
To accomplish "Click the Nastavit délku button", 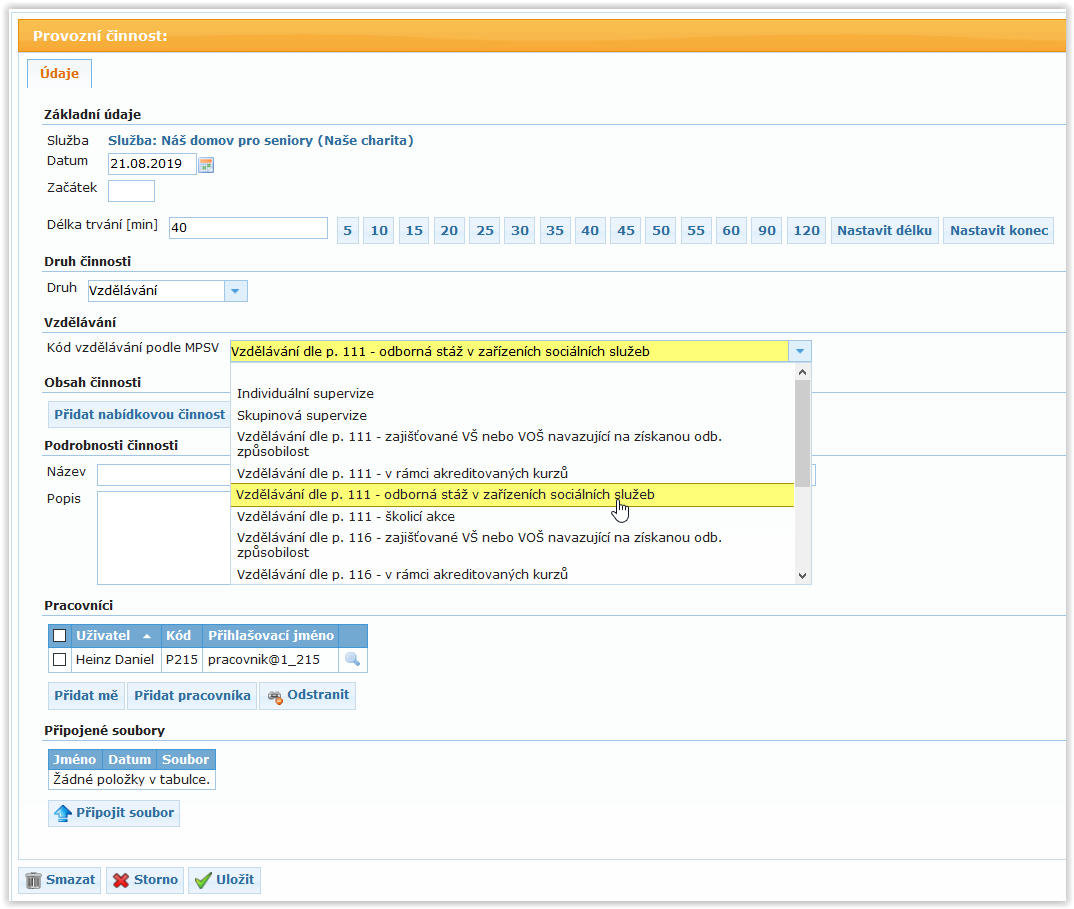I will point(884,231).
